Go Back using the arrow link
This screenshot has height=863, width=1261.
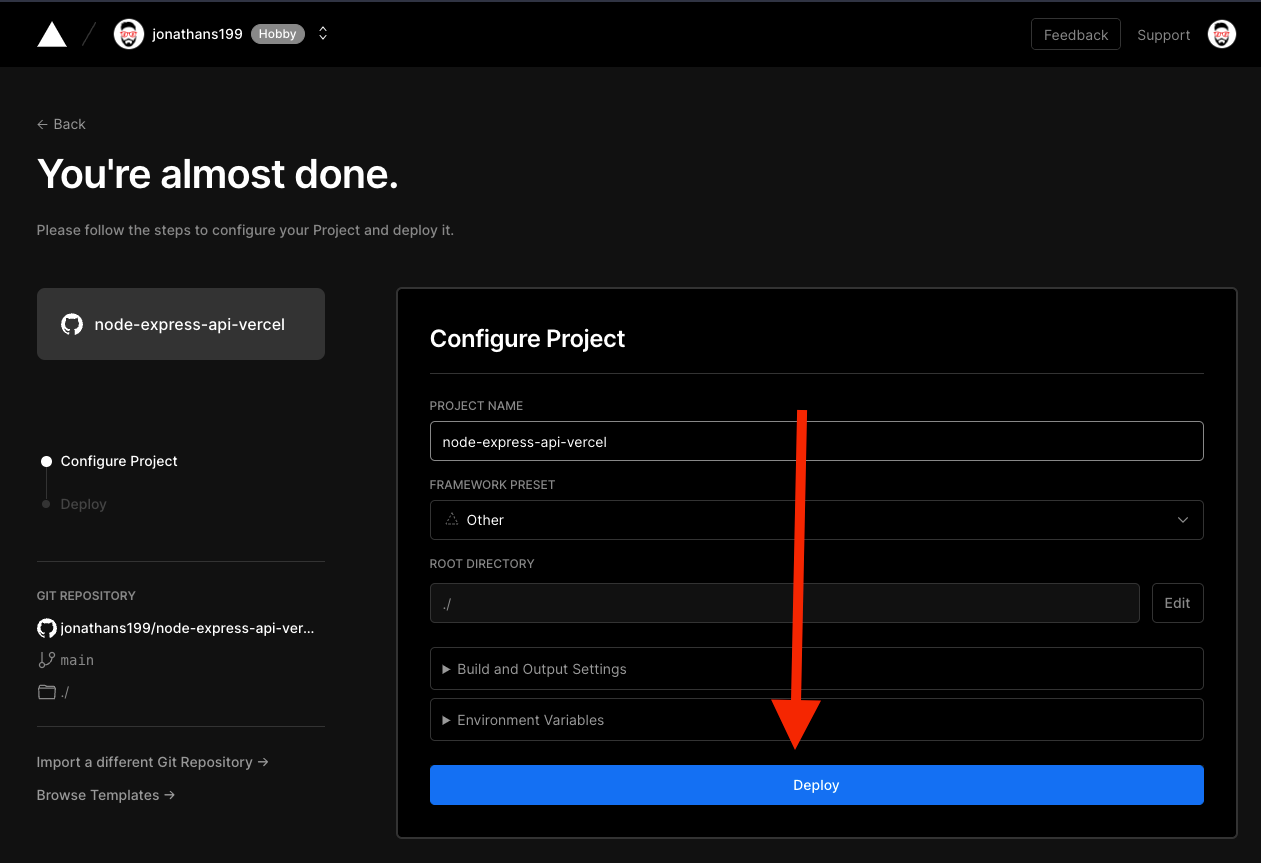(61, 124)
